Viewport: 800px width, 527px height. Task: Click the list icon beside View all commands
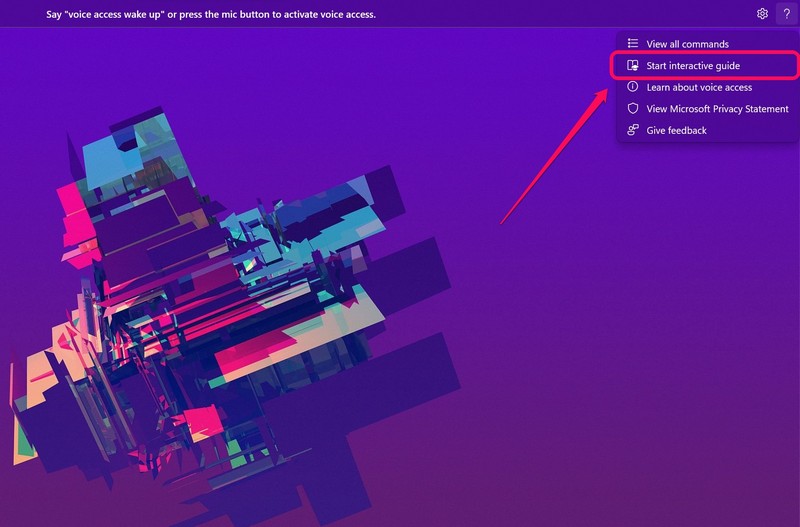632,44
